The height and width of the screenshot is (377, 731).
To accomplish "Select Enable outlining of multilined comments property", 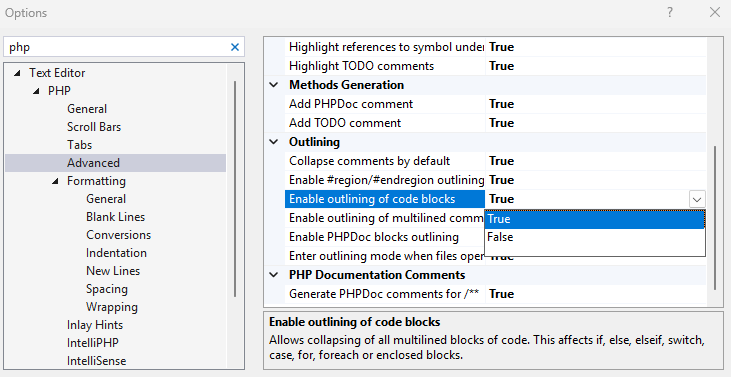I will (x=385, y=218).
